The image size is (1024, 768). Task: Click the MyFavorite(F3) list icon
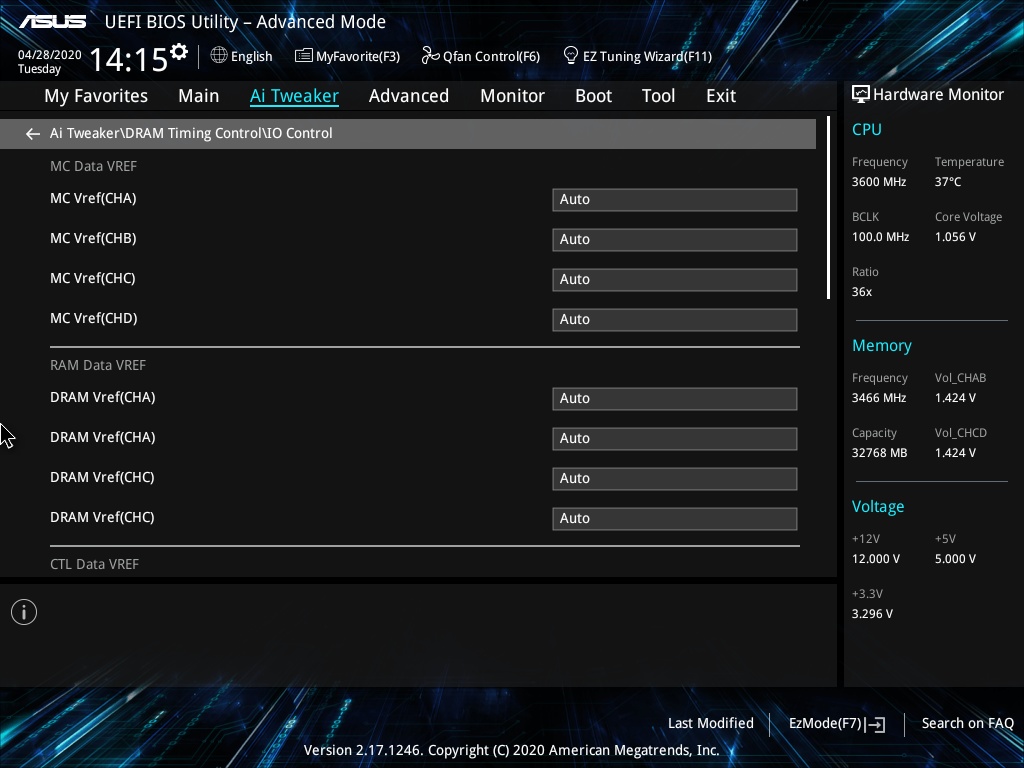coord(304,56)
